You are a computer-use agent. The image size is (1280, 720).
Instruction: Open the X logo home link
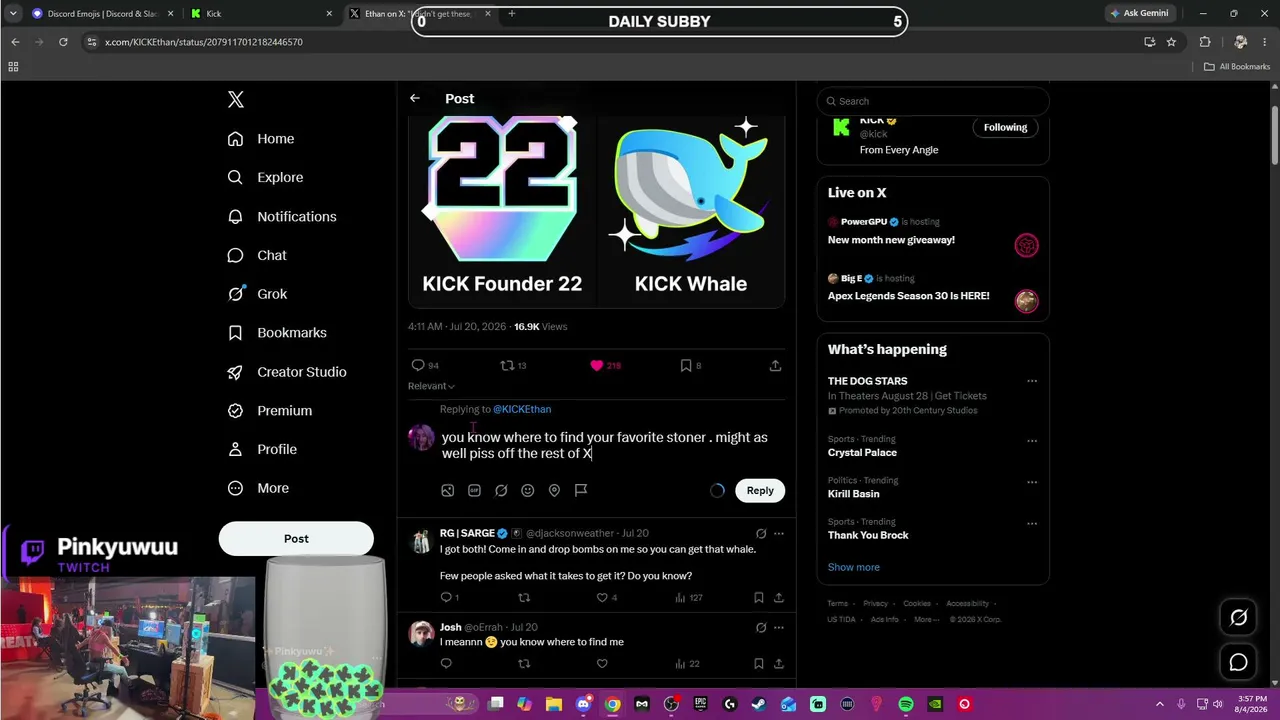[236, 99]
